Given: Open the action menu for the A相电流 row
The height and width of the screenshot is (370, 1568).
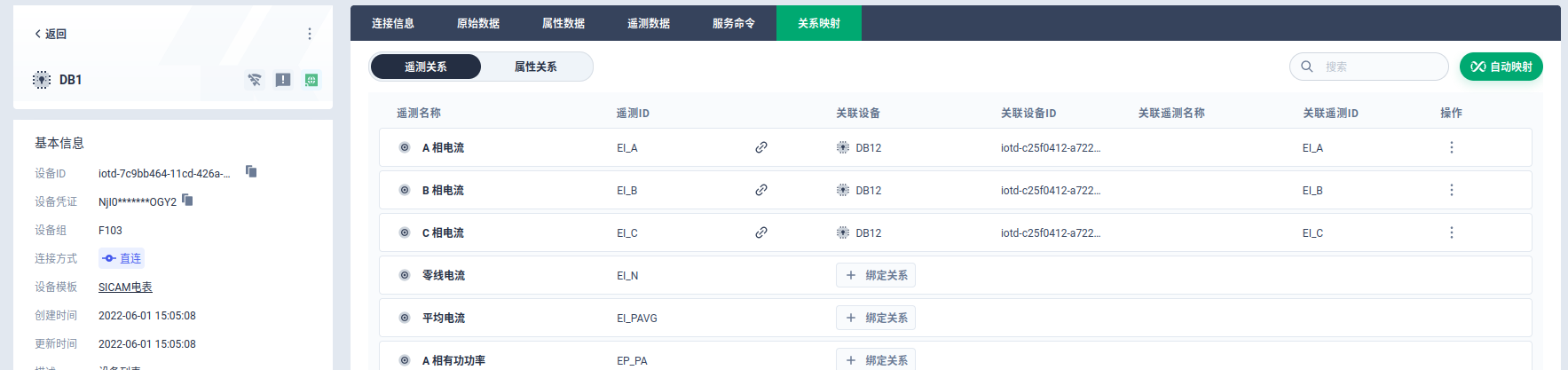Looking at the screenshot, I should pyautogui.click(x=1451, y=147).
